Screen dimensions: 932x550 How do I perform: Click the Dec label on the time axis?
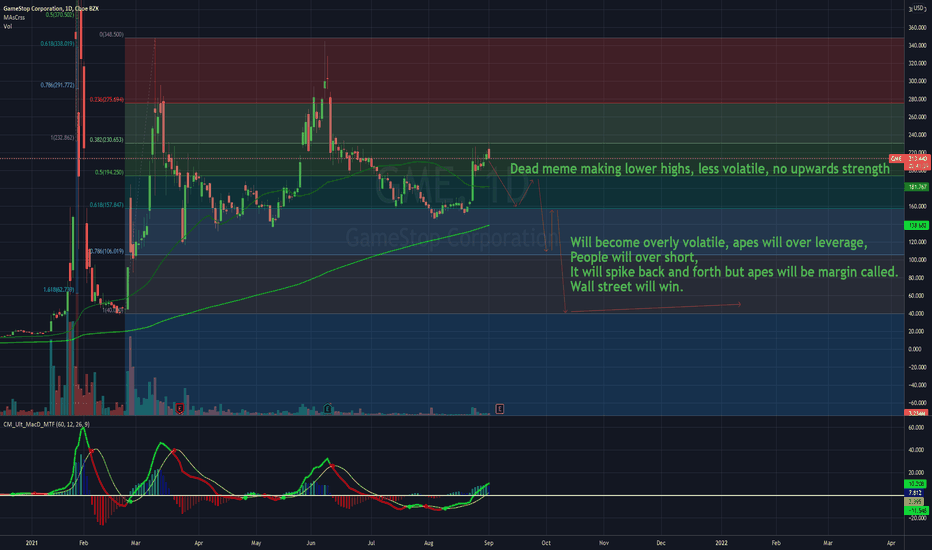click(660, 543)
